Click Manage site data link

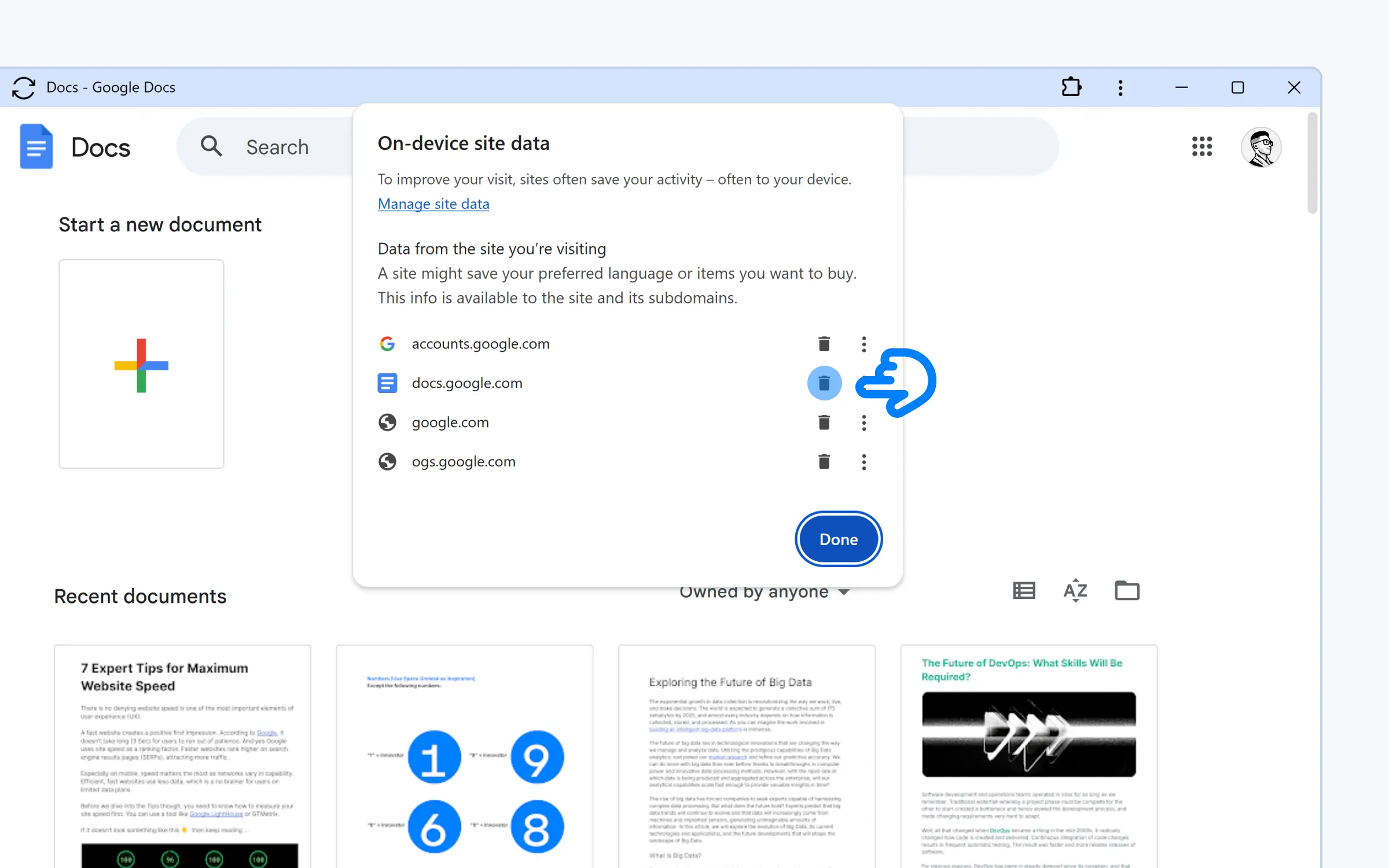(x=433, y=203)
